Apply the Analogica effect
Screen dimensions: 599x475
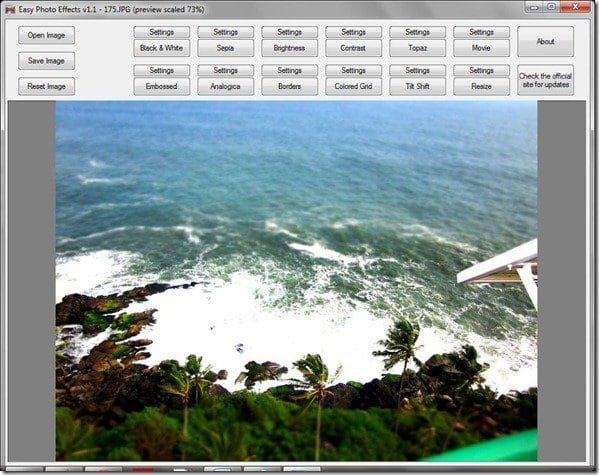[225, 86]
